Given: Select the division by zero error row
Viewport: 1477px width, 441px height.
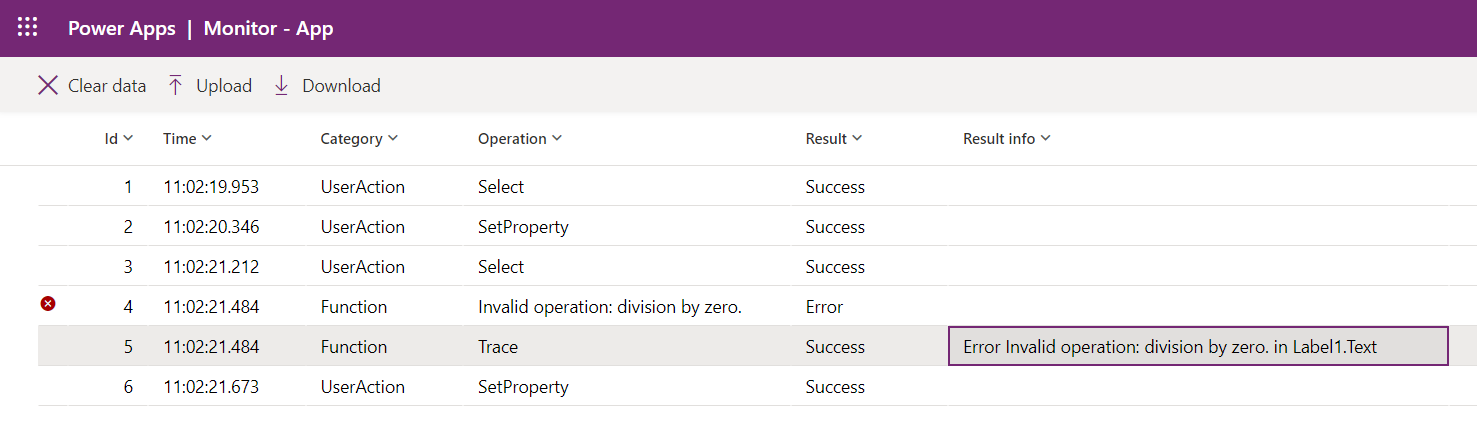Looking at the screenshot, I should (x=609, y=307).
